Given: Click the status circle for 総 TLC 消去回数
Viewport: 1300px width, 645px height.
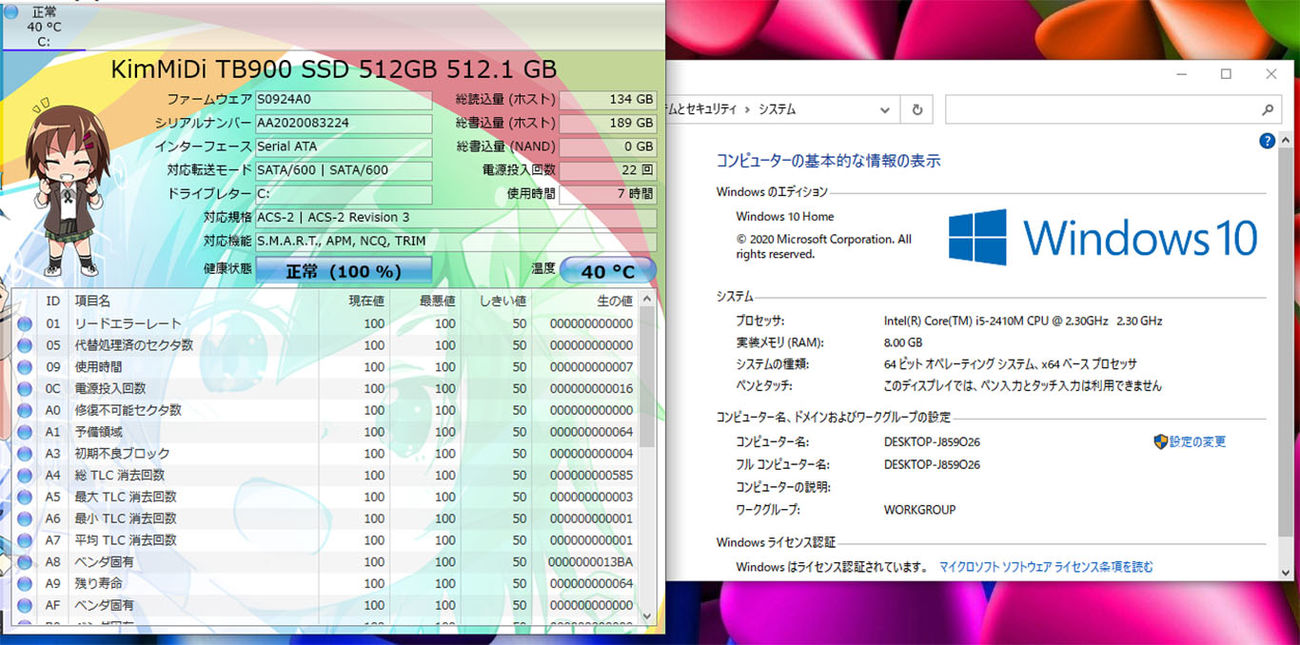Looking at the screenshot, I should (x=24, y=475).
